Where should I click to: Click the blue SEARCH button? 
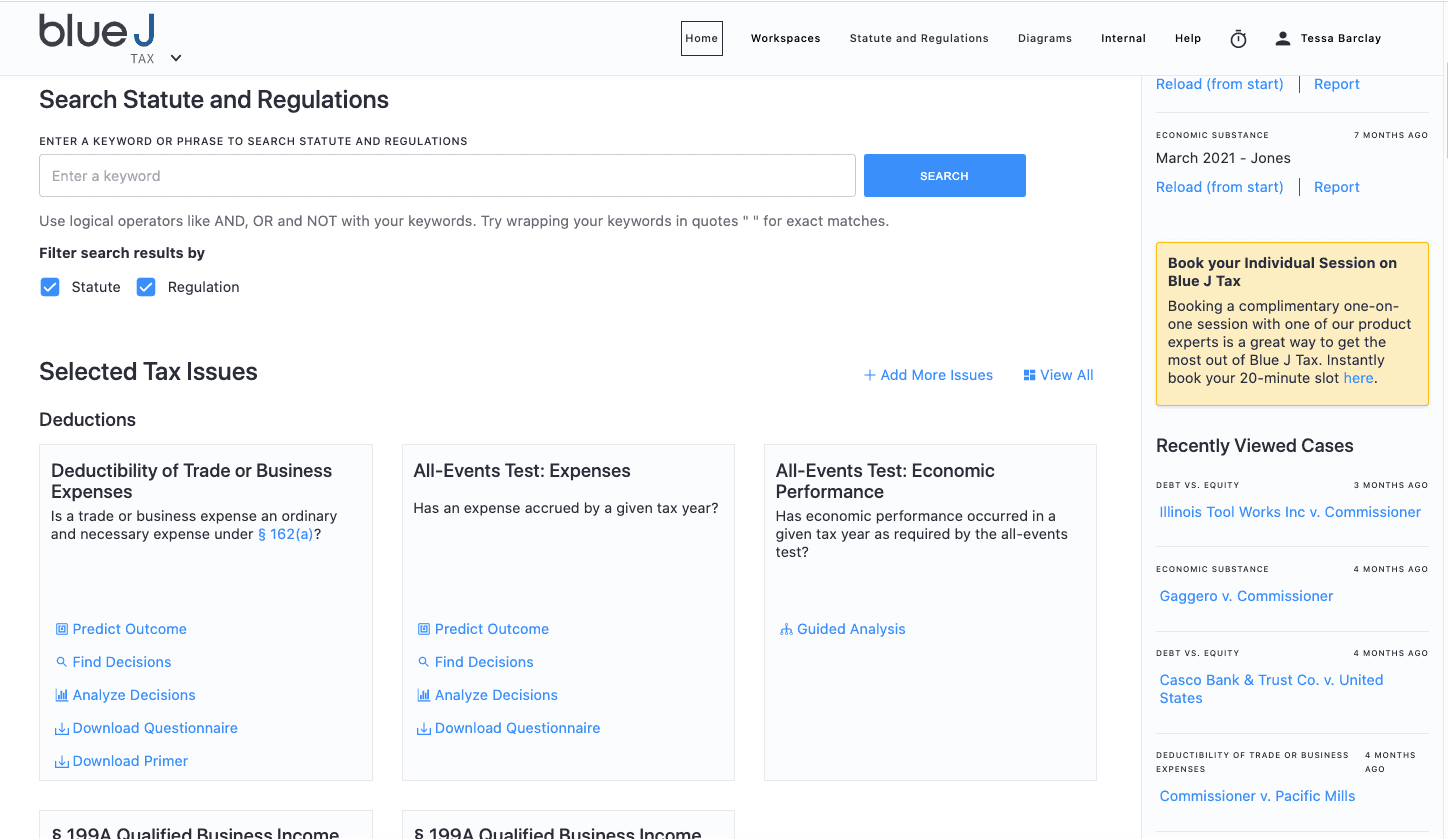pyautogui.click(x=945, y=175)
